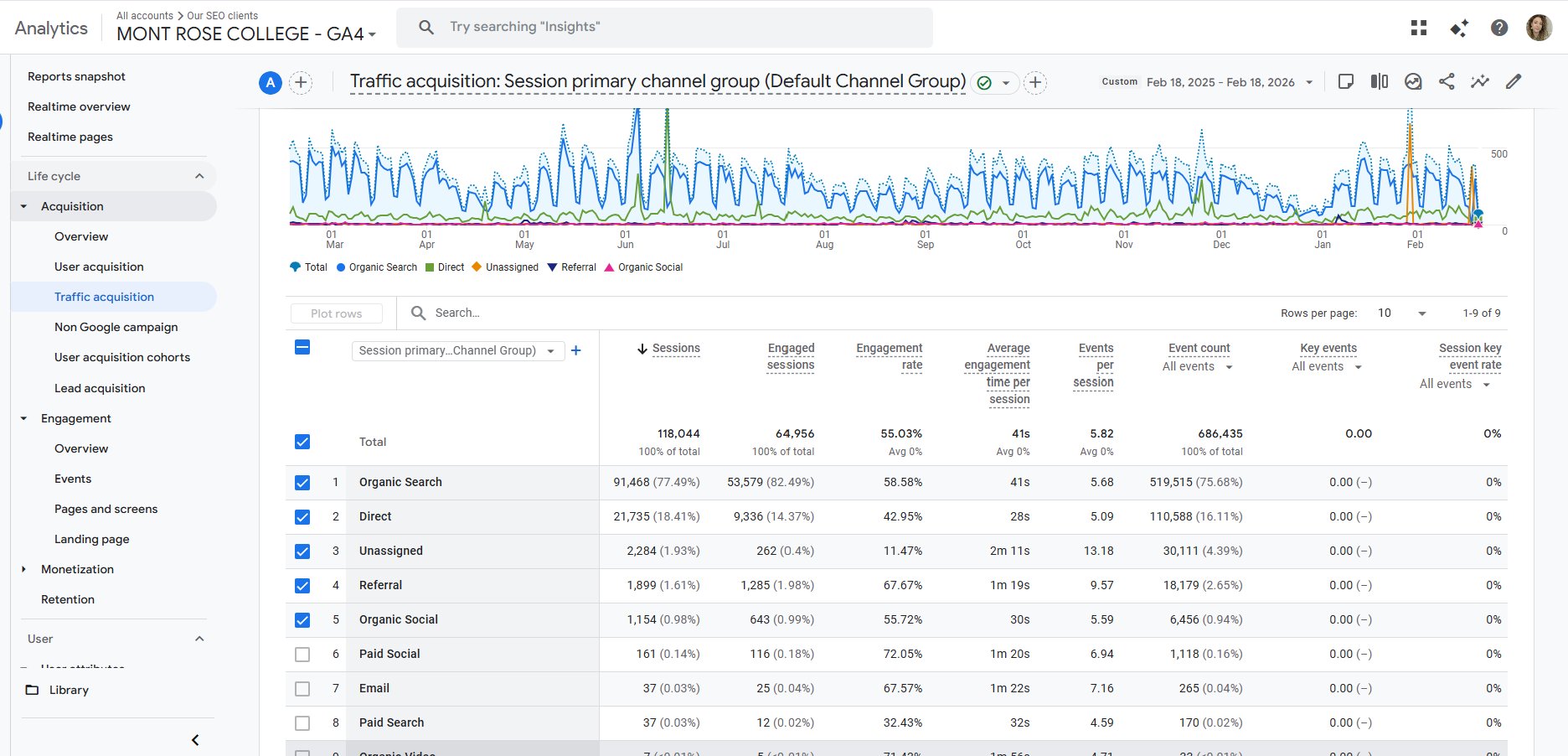
Task: Open User acquisition report
Action: (x=99, y=267)
